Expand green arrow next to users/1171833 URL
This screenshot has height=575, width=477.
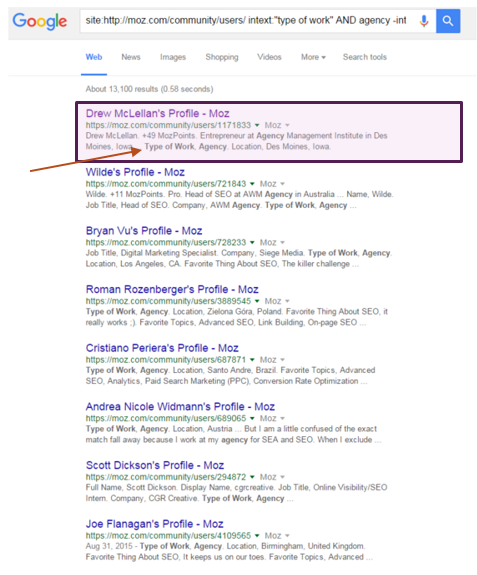click(257, 125)
